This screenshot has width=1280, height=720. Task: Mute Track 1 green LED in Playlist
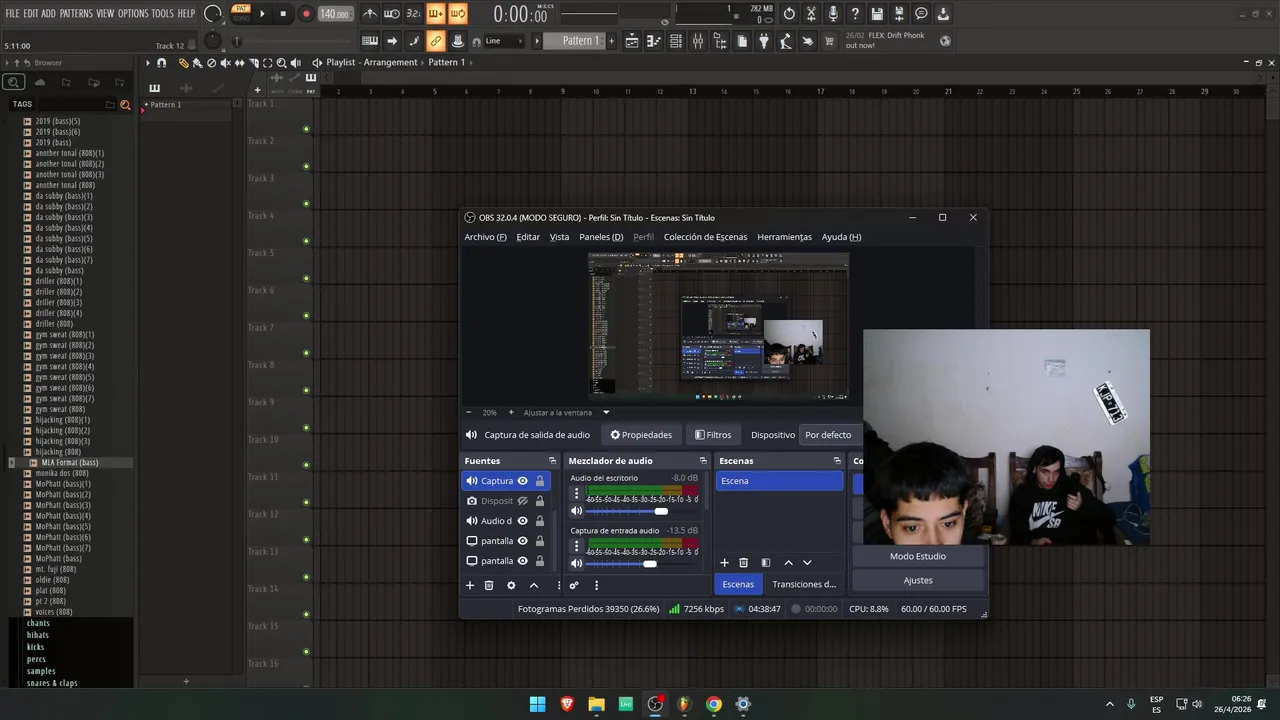click(306, 129)
